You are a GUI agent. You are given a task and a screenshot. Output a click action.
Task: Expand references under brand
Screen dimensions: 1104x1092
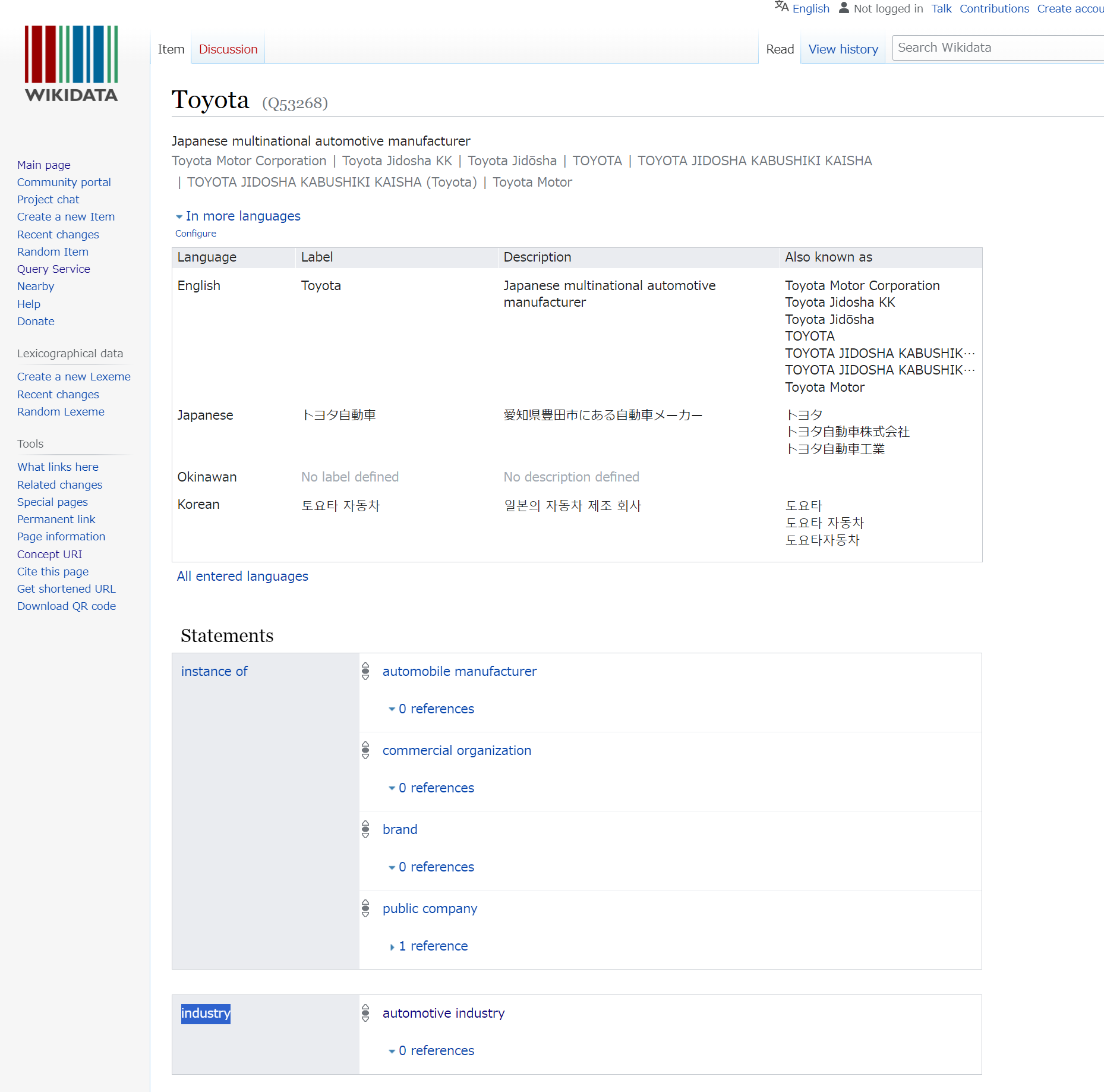(x=431, y=867)
